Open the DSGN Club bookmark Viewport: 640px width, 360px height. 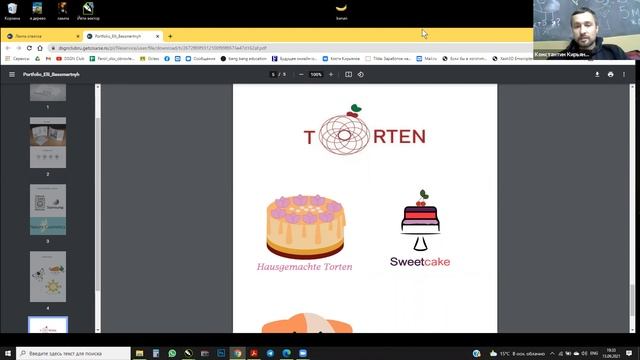click(70, 59)
